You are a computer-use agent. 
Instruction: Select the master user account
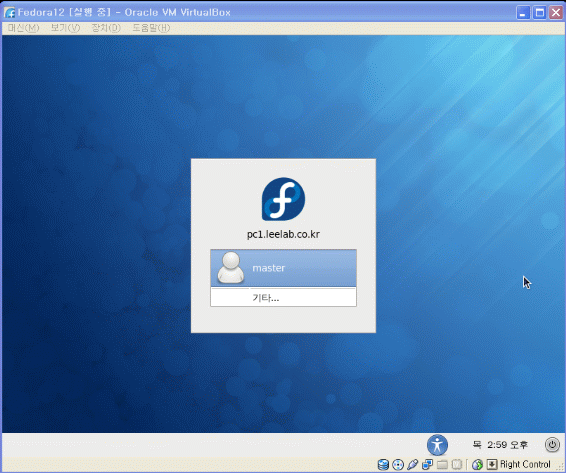click(283, 268)
